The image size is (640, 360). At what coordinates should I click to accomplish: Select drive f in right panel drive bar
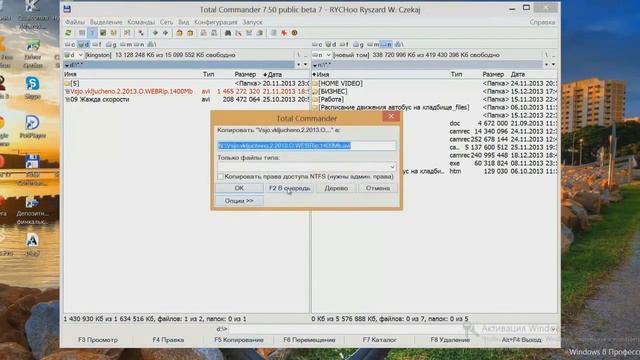pos(344,44)
